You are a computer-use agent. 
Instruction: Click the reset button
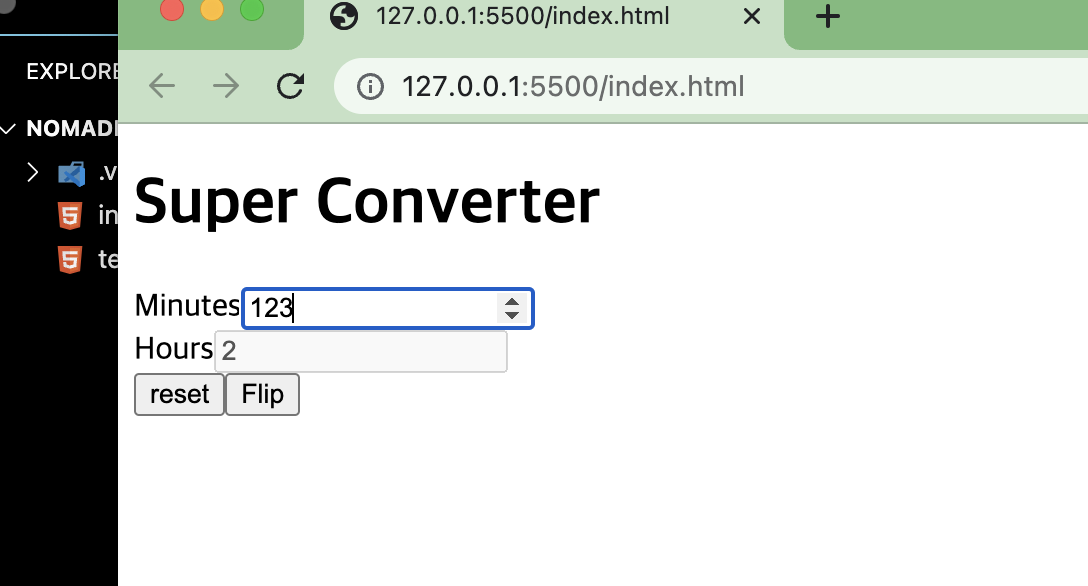coord(179,395)
